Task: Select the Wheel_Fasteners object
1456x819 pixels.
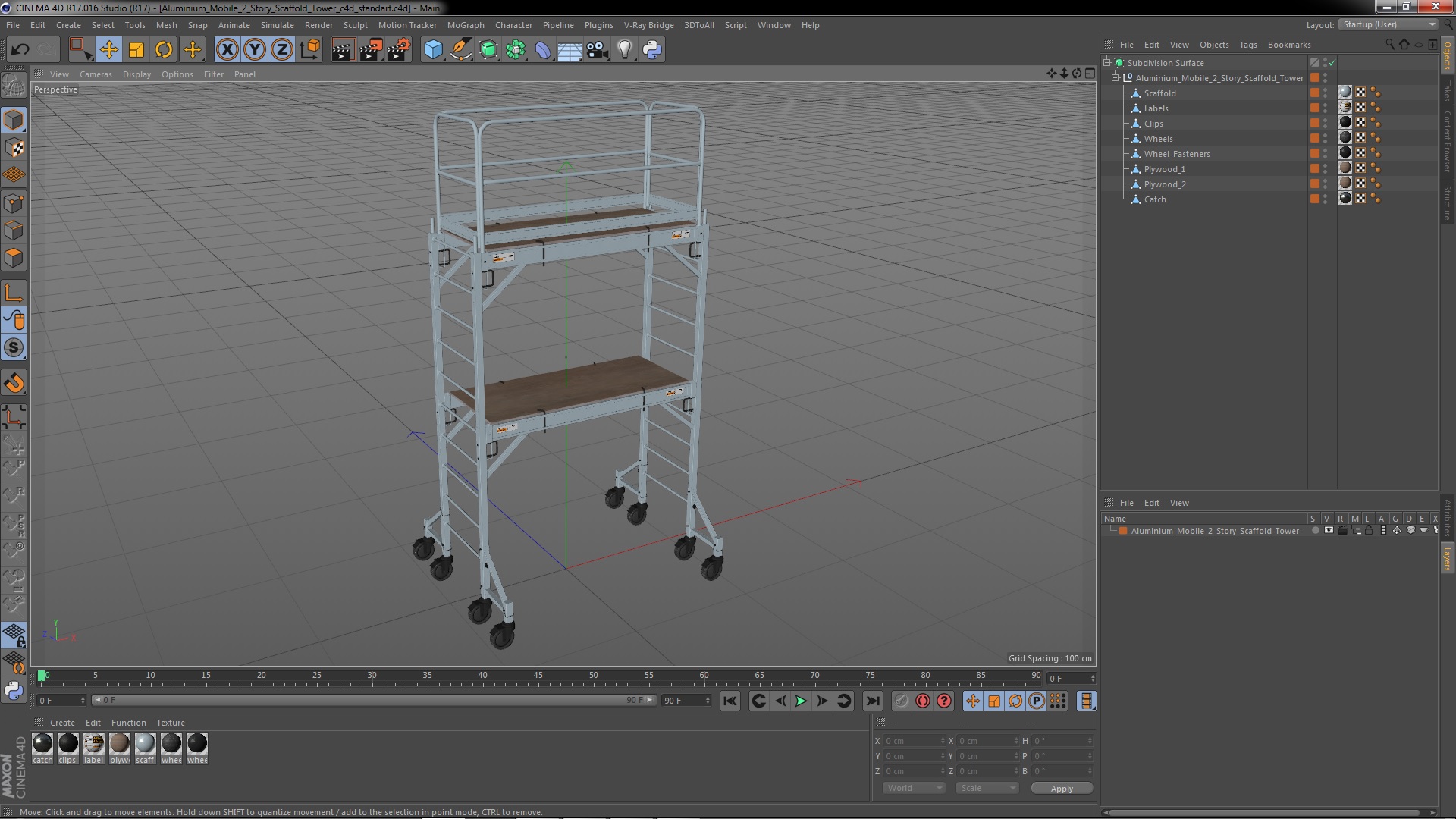Action: pos(1177,154)
